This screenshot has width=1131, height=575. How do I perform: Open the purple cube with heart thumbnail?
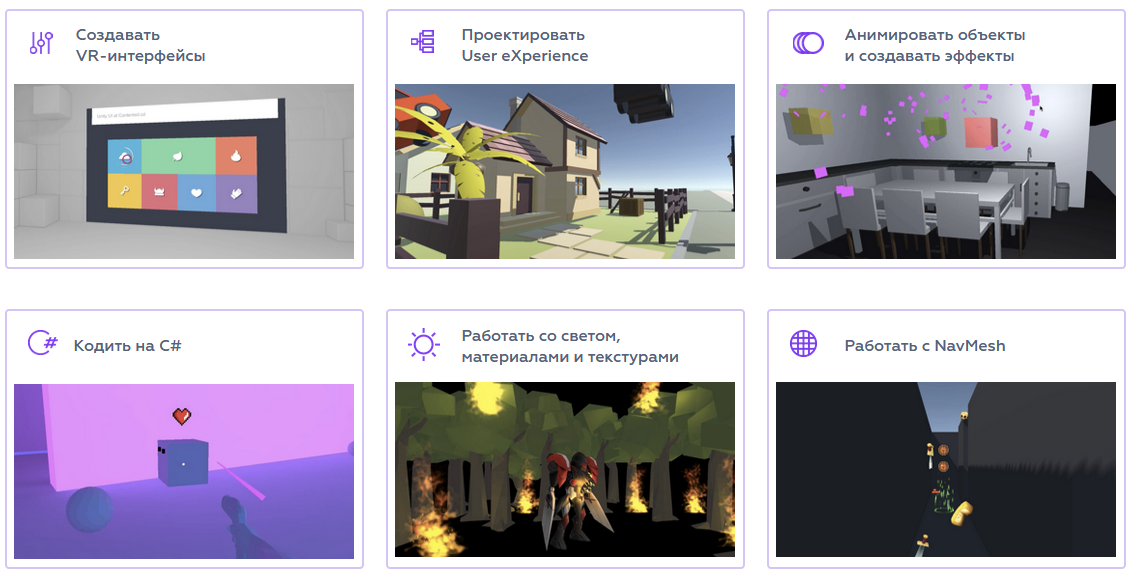click(184, 471)
